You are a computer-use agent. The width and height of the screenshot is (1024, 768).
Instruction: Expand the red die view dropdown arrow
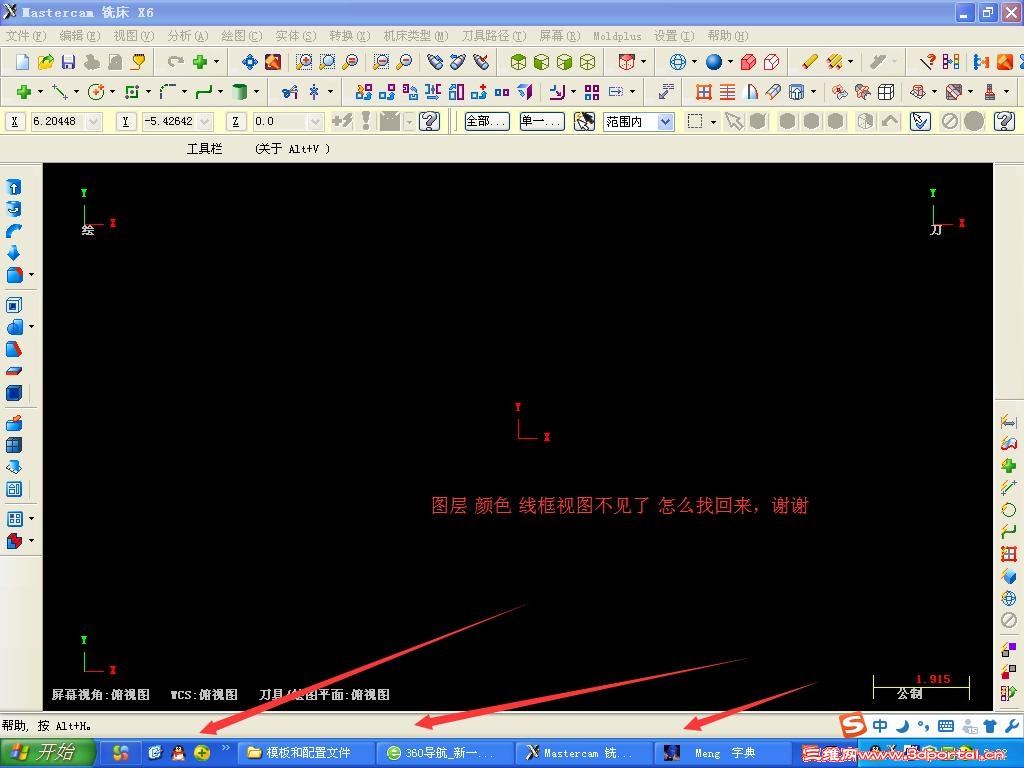(x=643, y=62)
